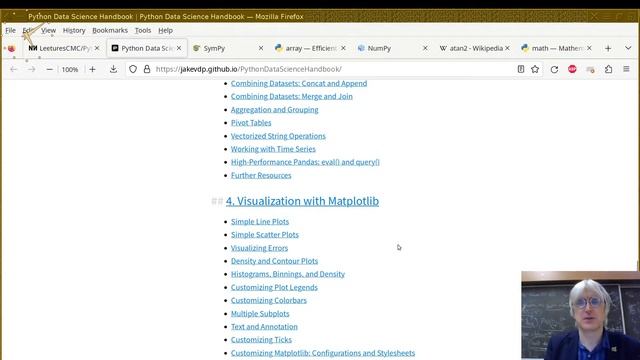Open the Pivot Tables link
The height and width of the screenshot is (360, 640).
coord(251,122)
